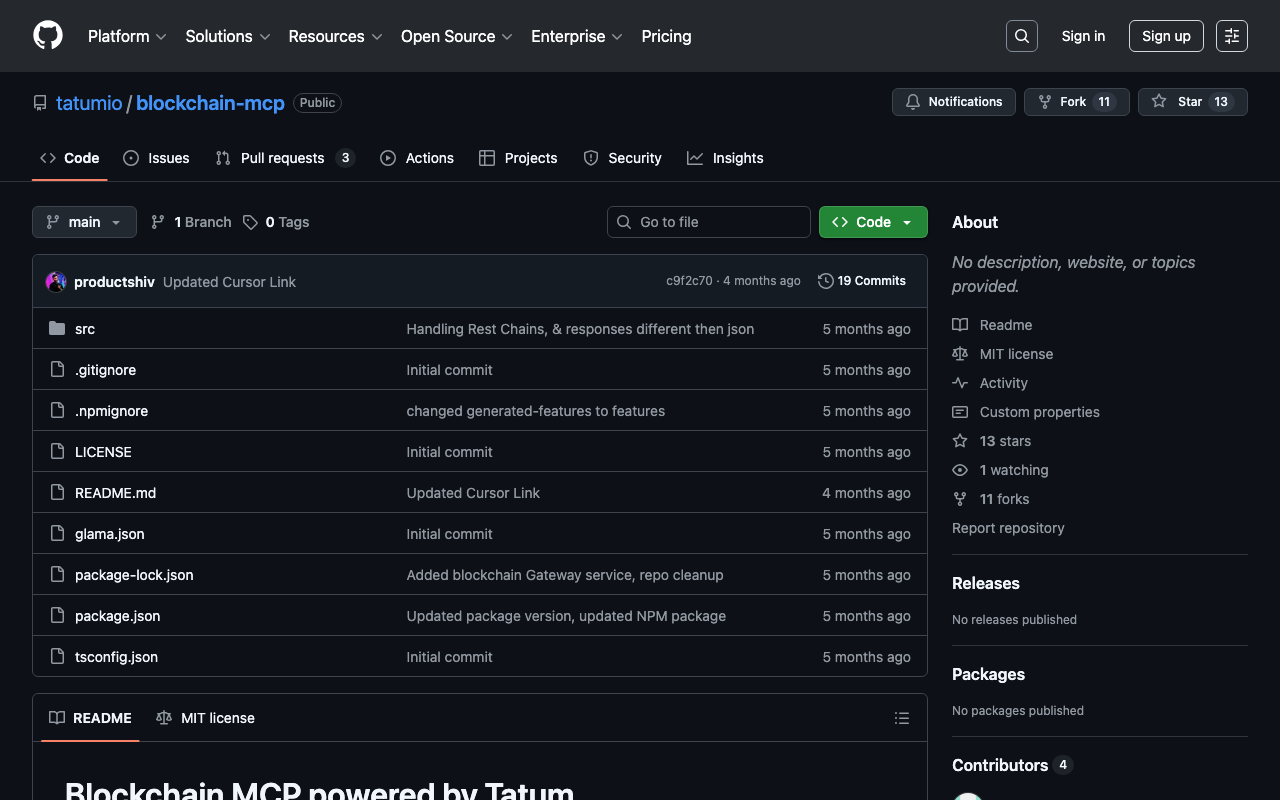1280x800 pixels.
Task: Open the Report repository link
Action: [1007, 528]
